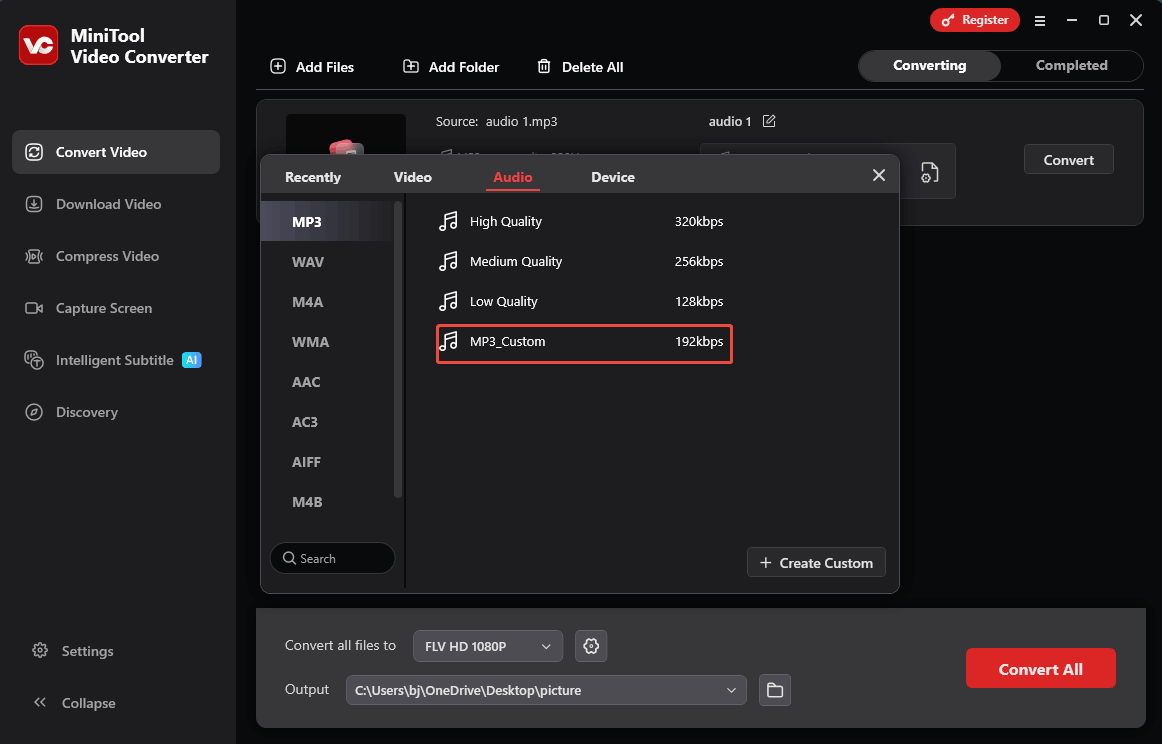Screen dimensions: 1162x744
Task: Click the Add Folder icon
Action: (x=411, y=67)
